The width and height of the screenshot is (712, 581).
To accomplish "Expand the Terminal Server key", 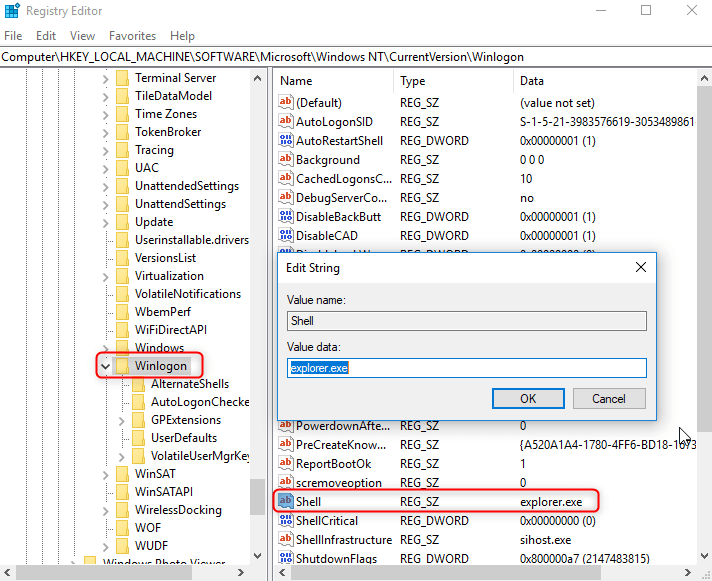I will point(106,78).
